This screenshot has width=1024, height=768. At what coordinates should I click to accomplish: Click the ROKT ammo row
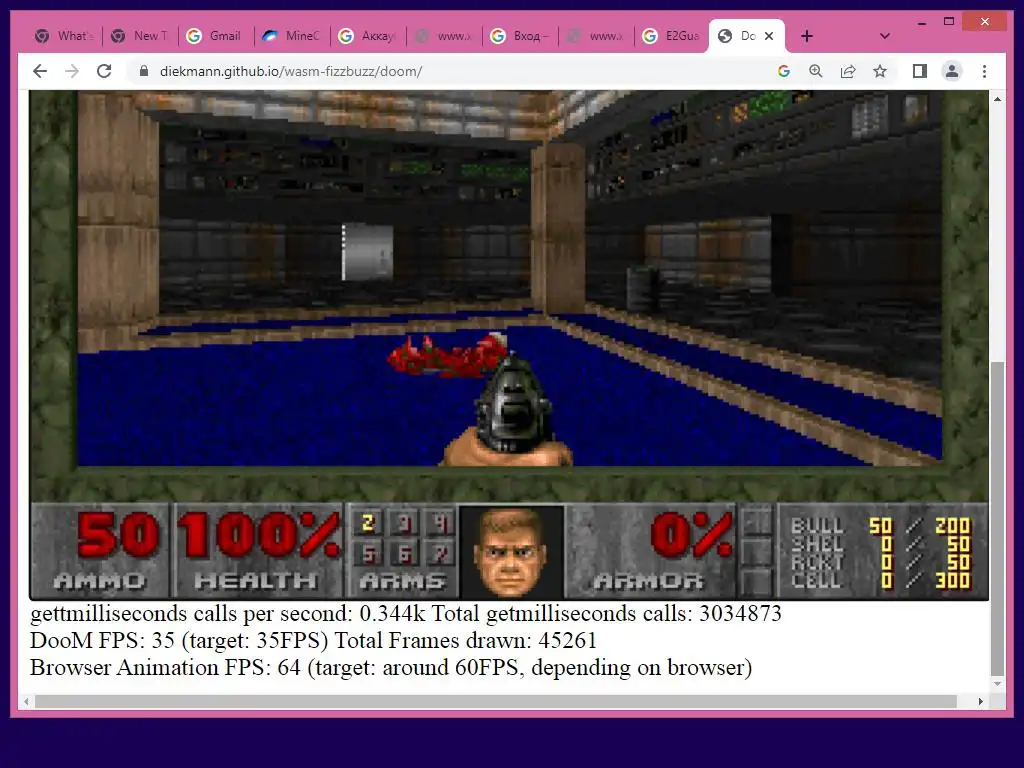(x=881, y=562)
